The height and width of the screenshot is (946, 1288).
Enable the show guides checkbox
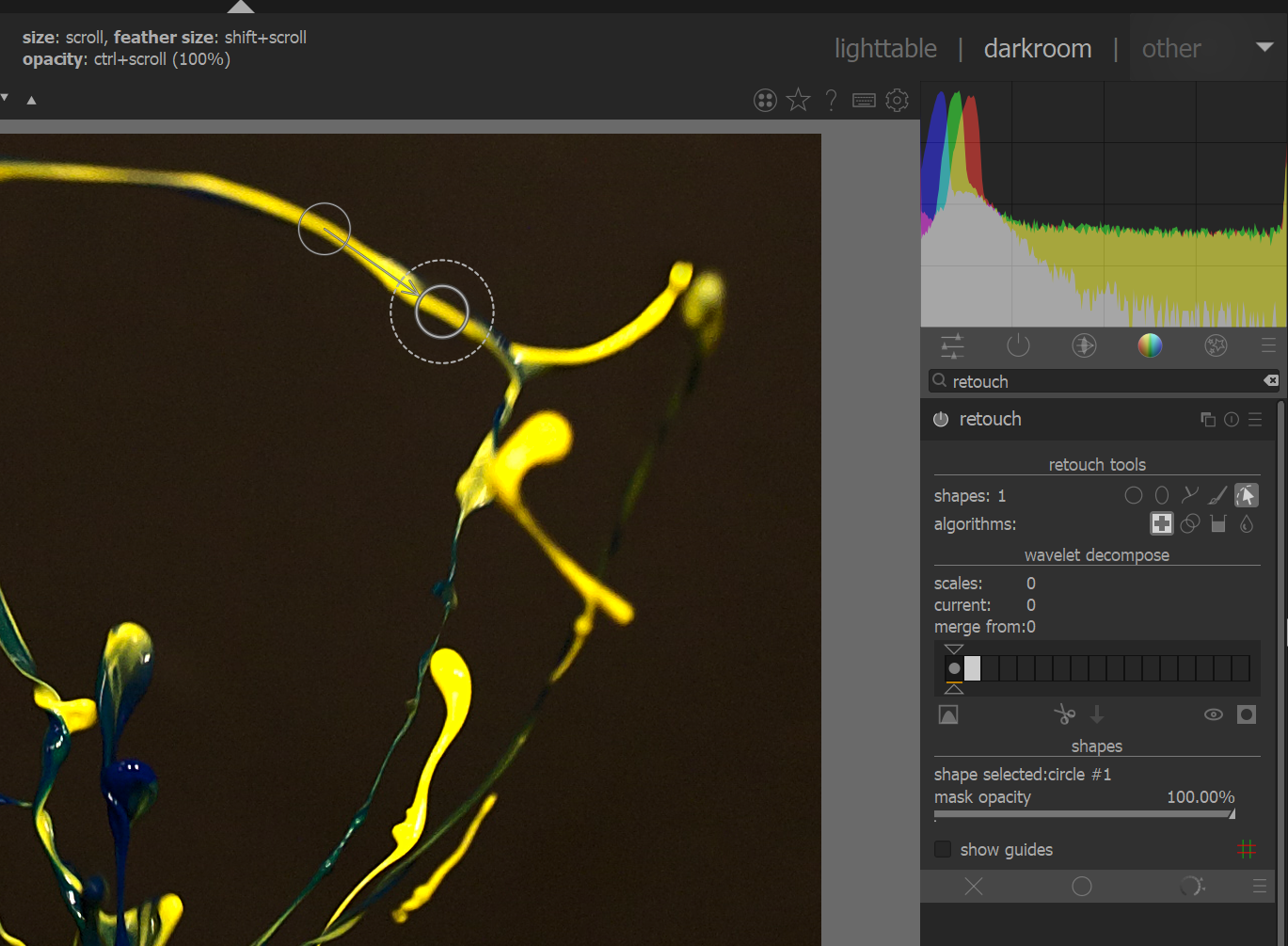[943, 850]
